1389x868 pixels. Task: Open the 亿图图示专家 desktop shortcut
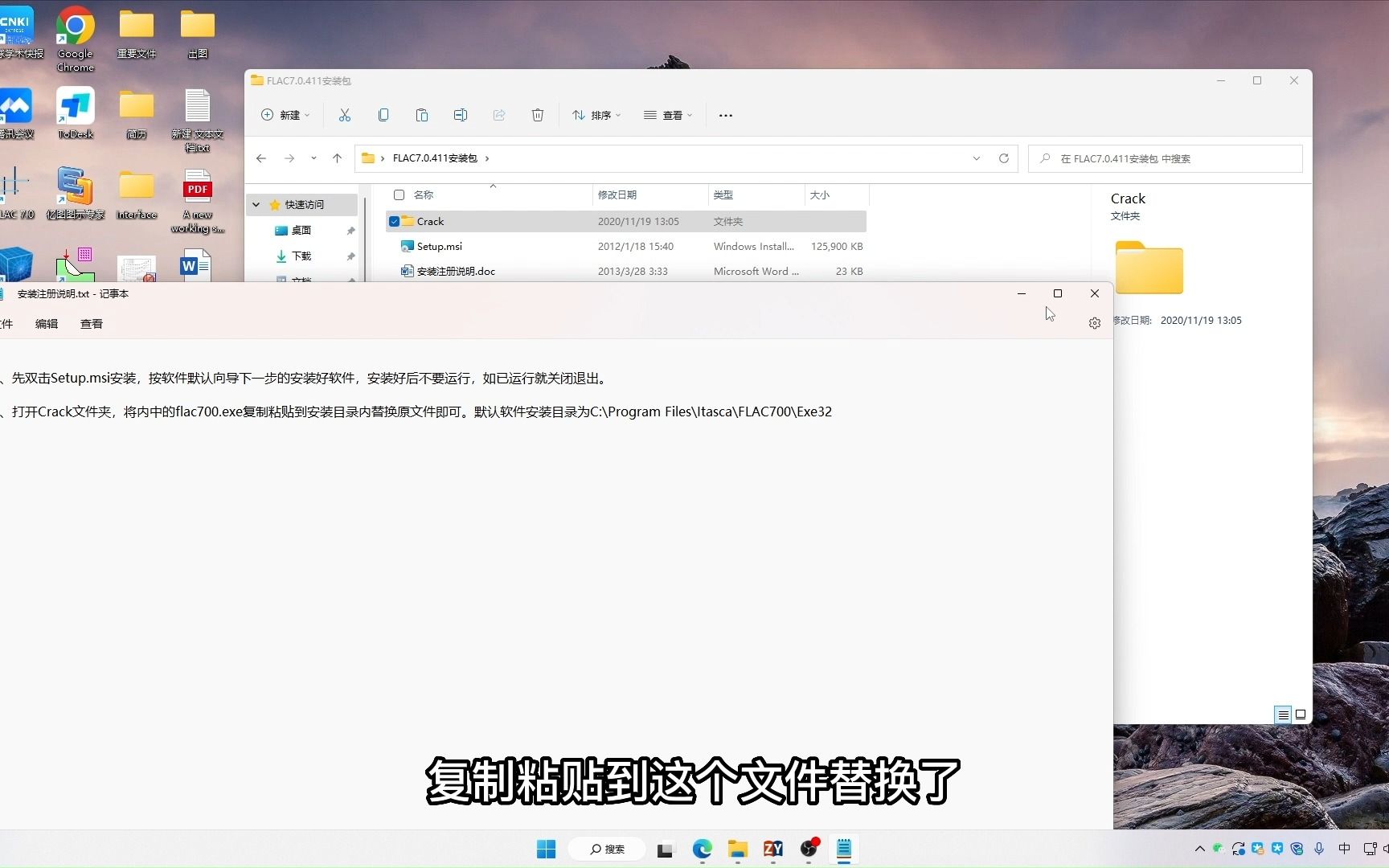pos(76,194)
